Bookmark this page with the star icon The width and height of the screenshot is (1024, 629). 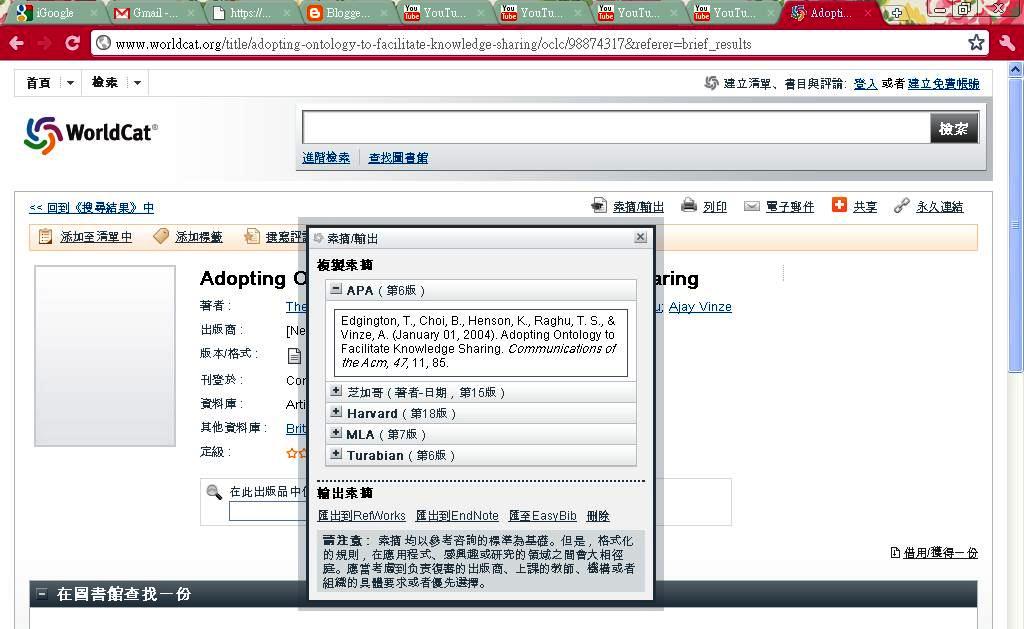click(976, 42)
